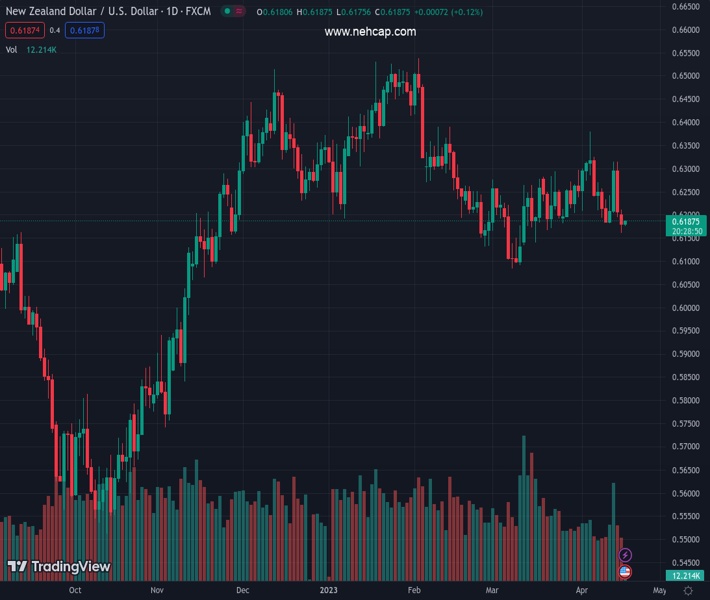
Task: Open chart settings gear icon
Action: [688, 591]
